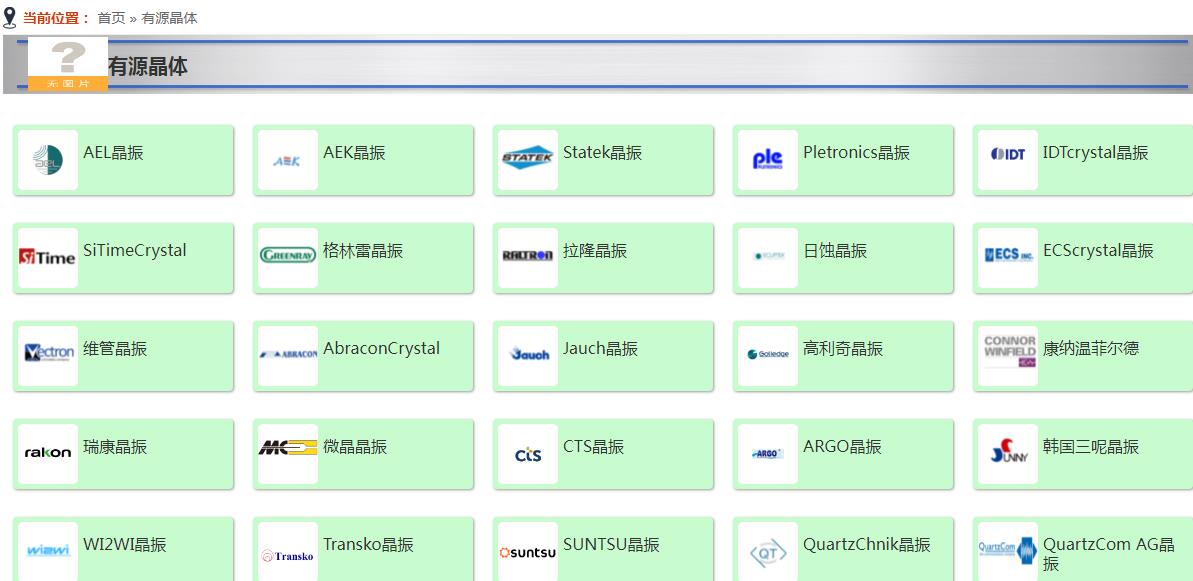
Task: Open the Vectron logo icon
Action: point(48,356)
